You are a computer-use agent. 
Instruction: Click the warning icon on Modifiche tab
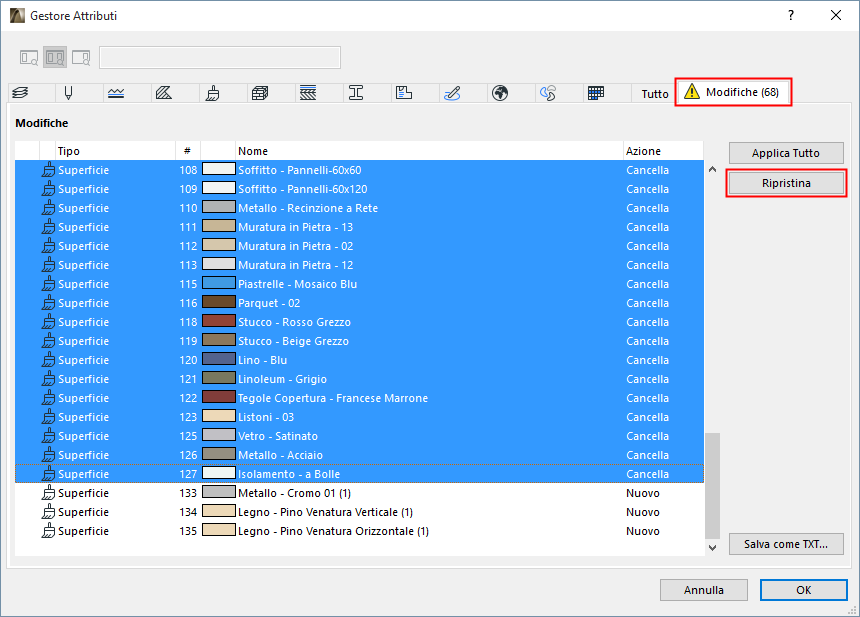point(692,91)
